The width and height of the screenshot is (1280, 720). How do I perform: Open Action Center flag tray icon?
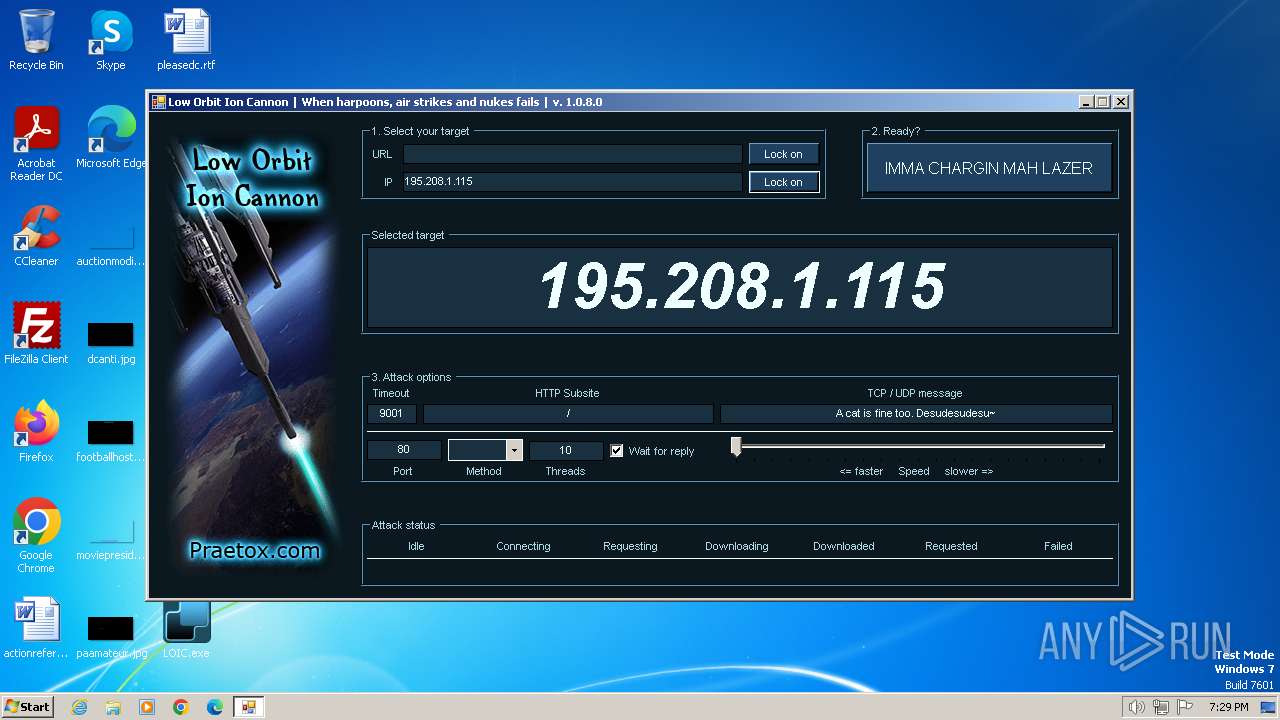point(1185,707)
